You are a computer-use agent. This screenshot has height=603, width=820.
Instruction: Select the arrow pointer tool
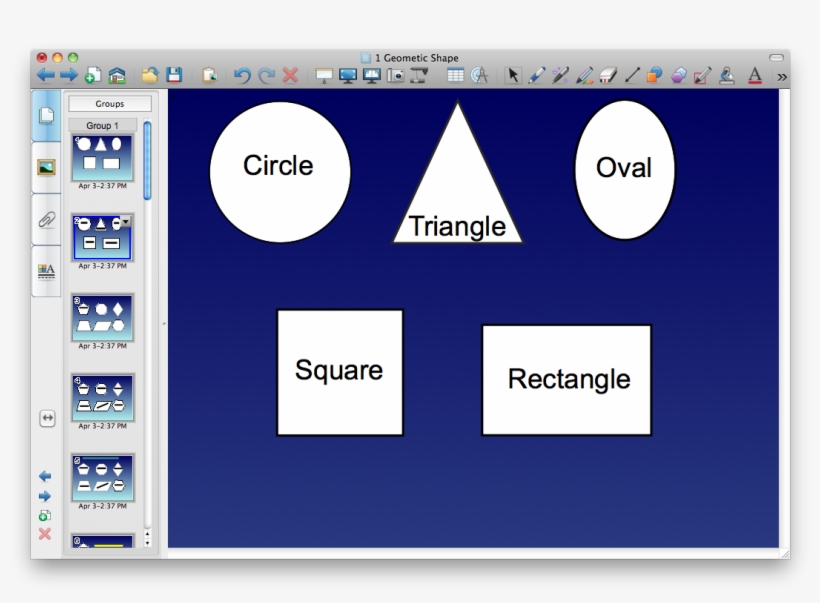[x=513, y=75]
